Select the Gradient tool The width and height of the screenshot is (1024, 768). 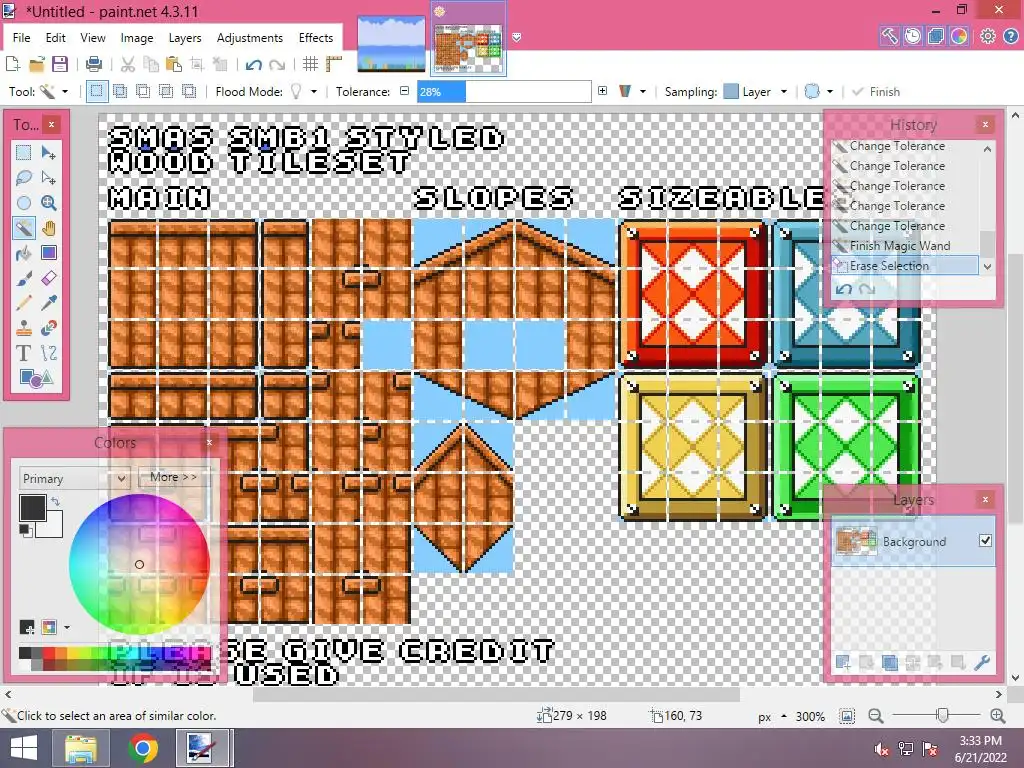[x=48, y=253]
